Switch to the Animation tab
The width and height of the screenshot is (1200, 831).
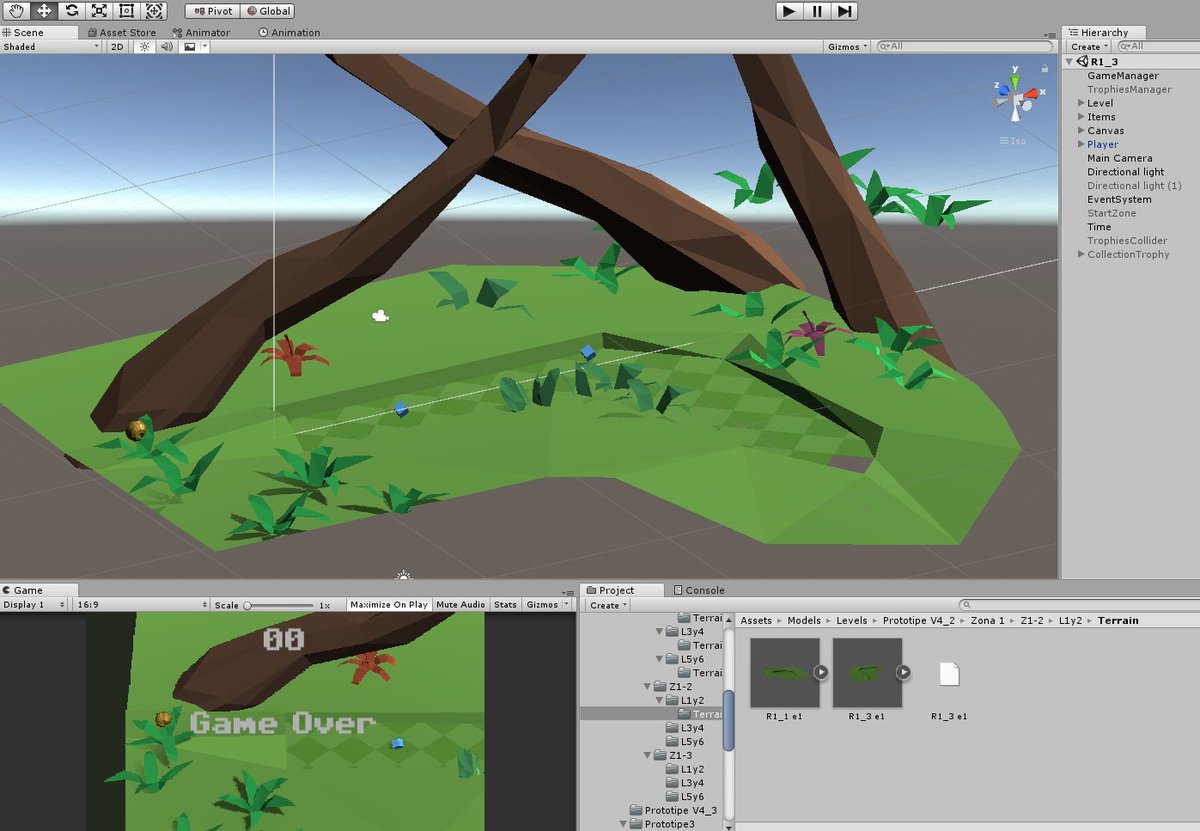tap(289, 32)
